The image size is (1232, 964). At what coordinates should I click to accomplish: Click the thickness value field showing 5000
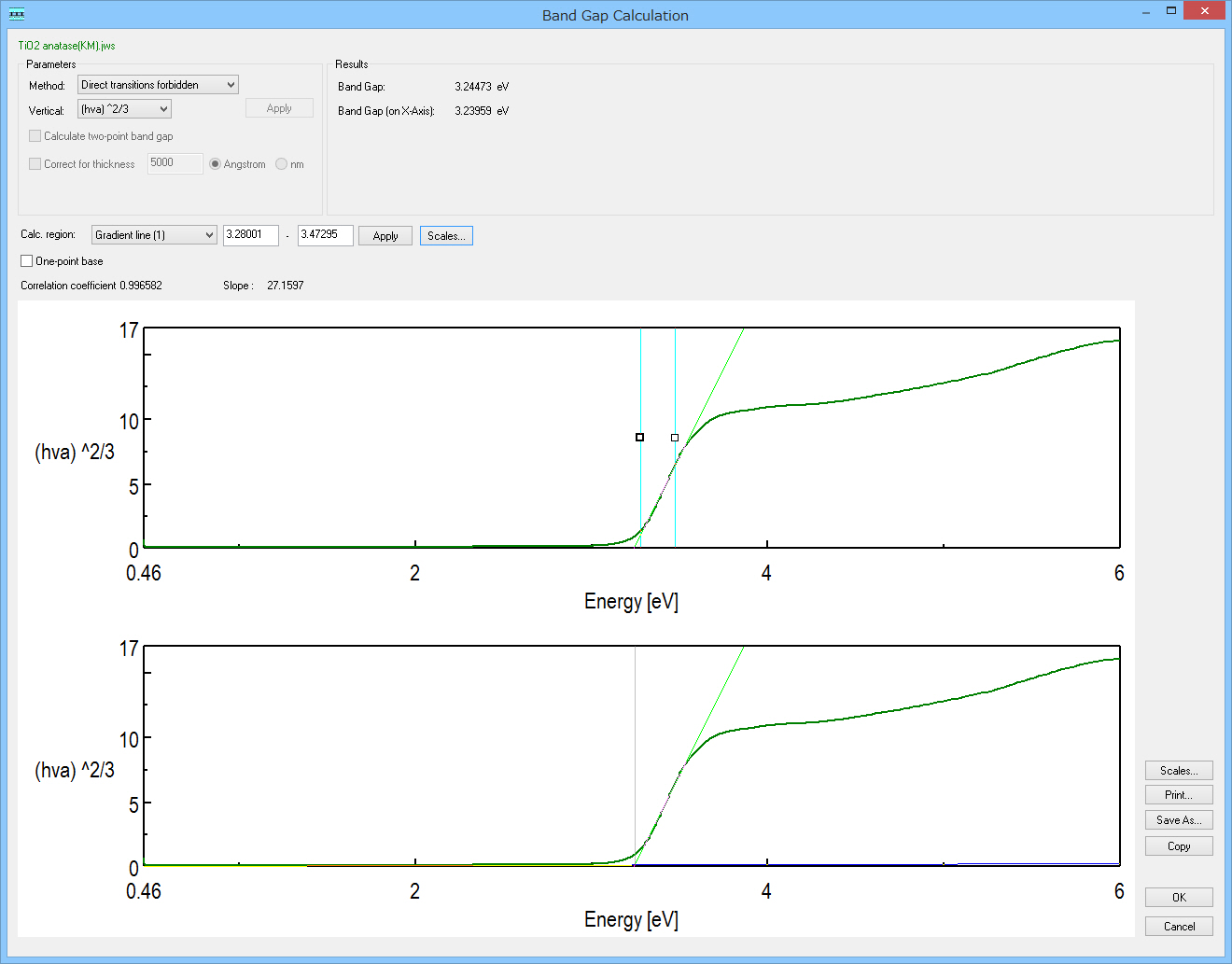coord(175,163)
